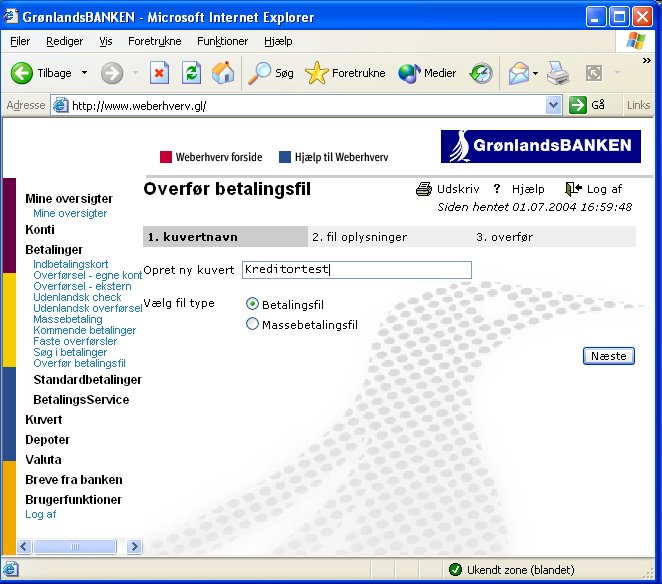Open the Faste overførsler link
The height and width of the screenshot is (584, 662).
click(x=75, y=341)
